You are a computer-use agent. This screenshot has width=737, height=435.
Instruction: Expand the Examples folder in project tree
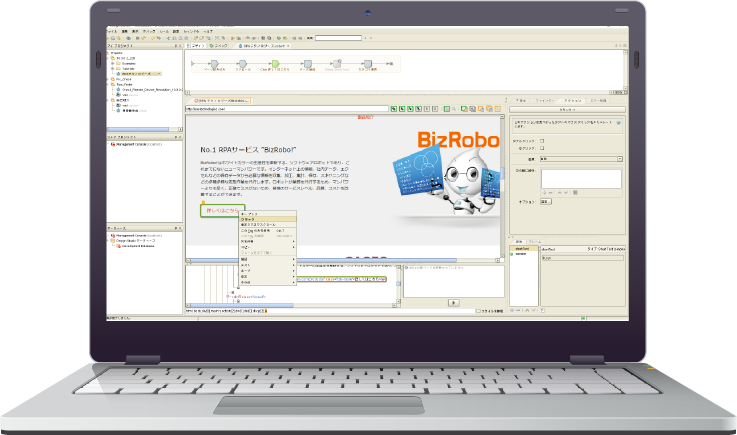pyautogui.click(x=113, y=63)
